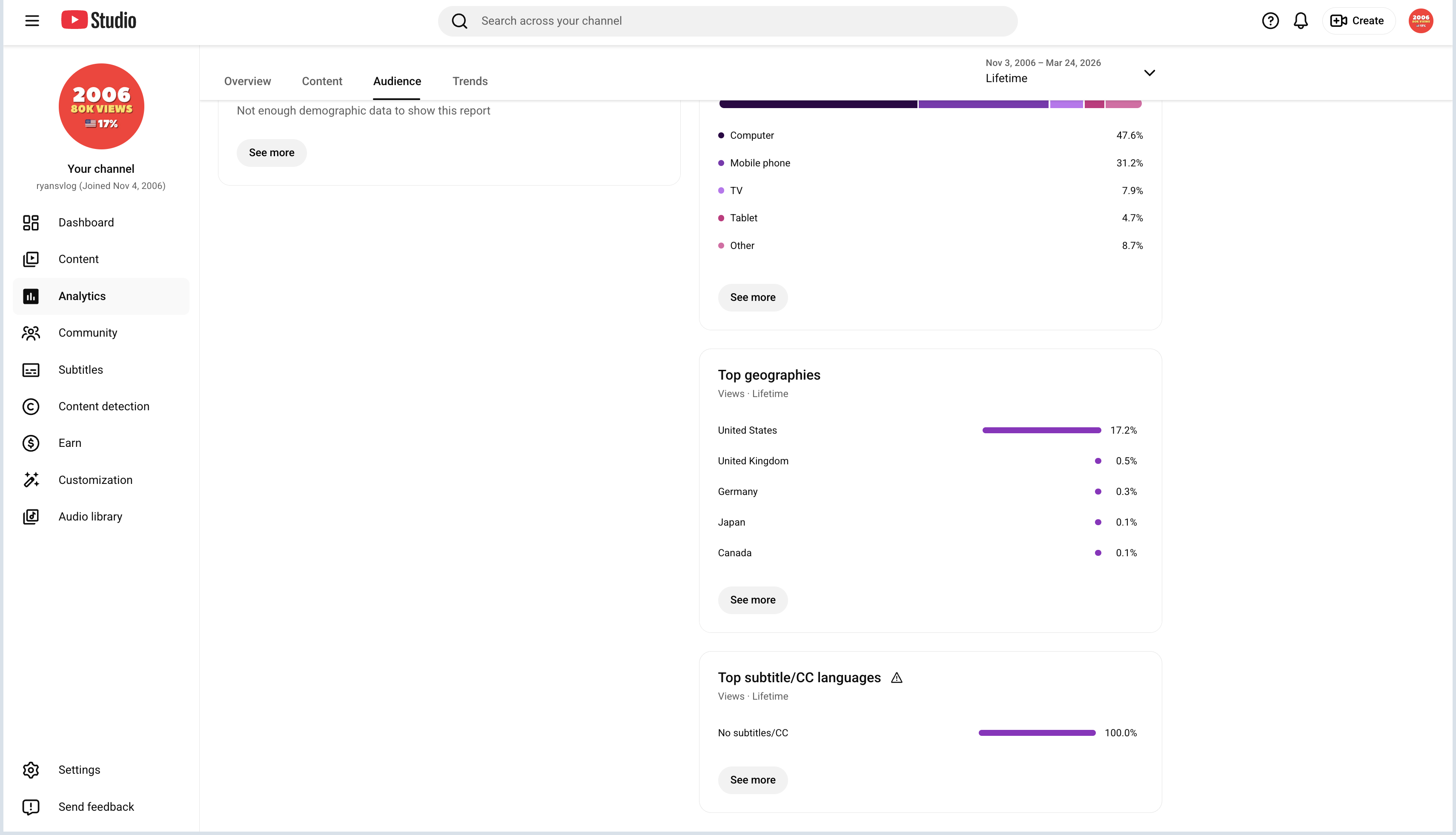1456x835 pixels.
Task: Click the 17.2% United States value
Action: pos(1123,431)
